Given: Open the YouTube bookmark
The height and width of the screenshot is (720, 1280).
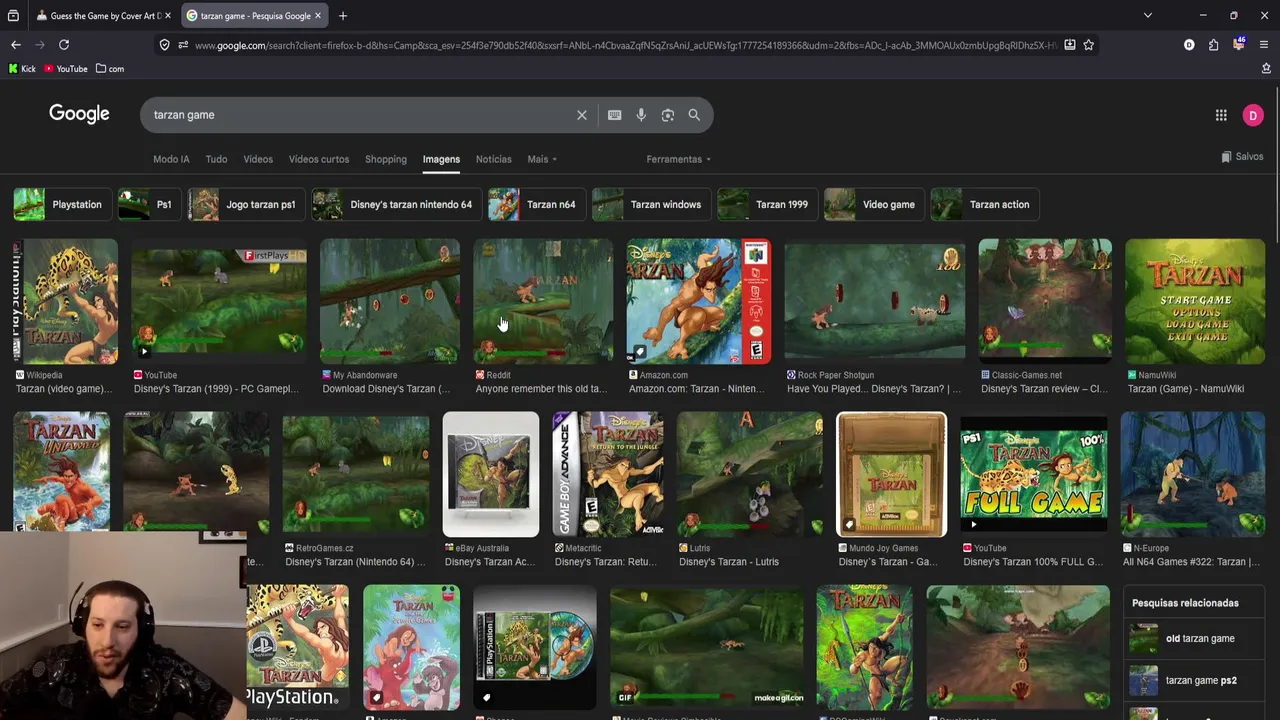Looking at the screenshot, I should tap(65, 69).
